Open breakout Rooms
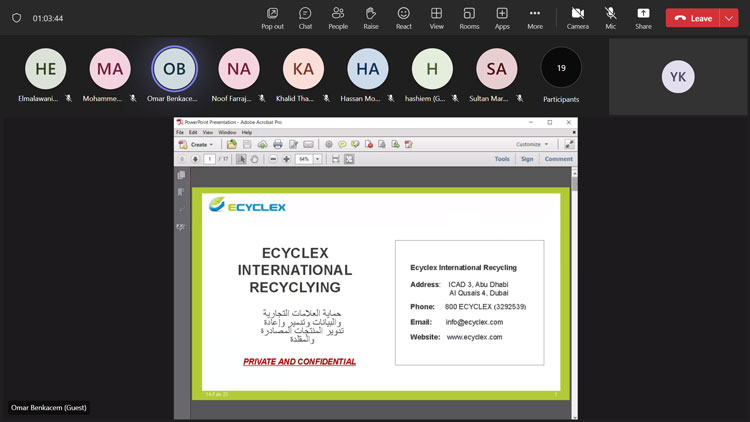The image size is (750, 422). click(x=469, y=17)
